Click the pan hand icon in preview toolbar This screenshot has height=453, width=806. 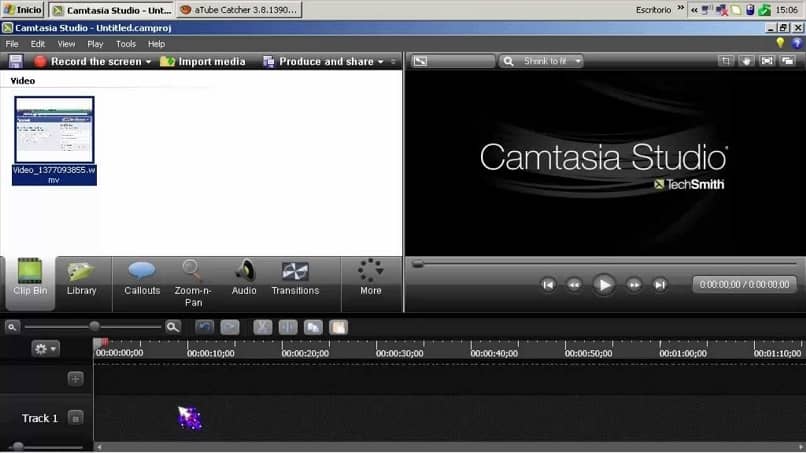pyautogui.click(x=746, y=61)
